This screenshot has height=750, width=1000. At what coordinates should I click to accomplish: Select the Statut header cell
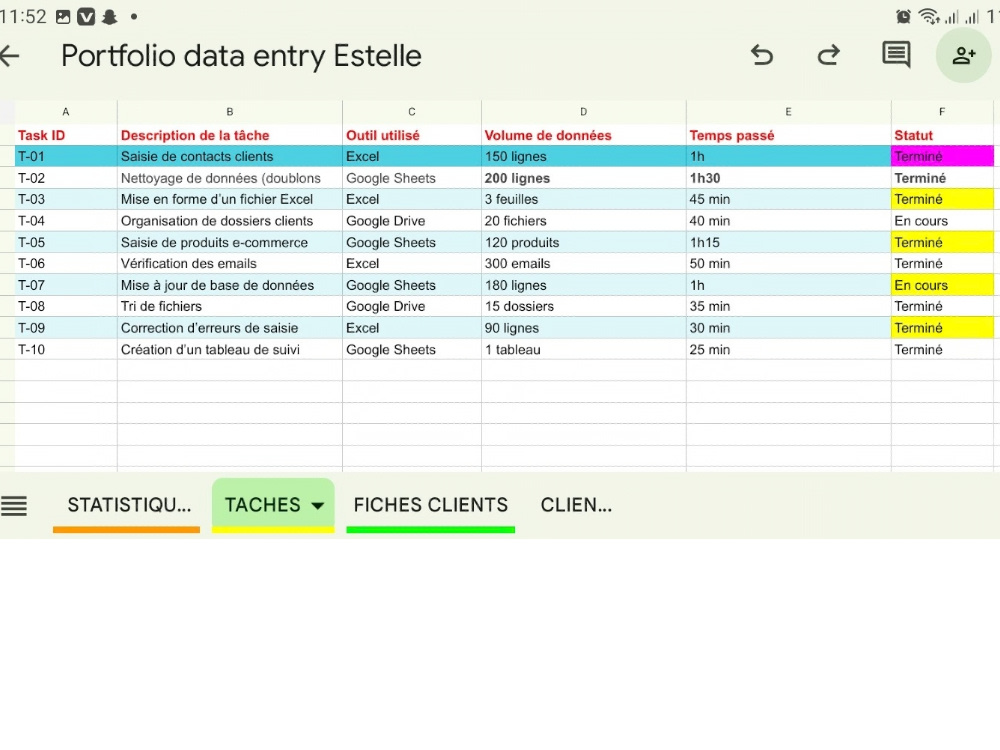[942, 135]
